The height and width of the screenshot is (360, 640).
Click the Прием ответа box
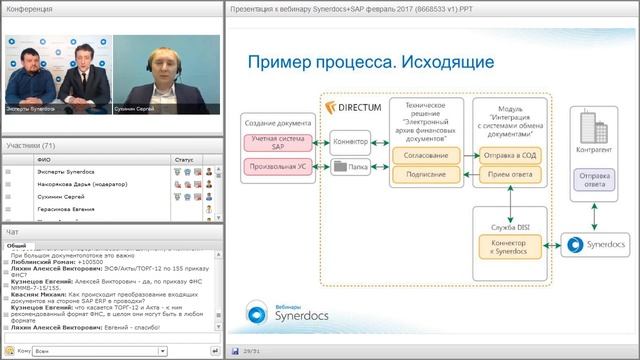pyautogui.click(x=510, y=174)
